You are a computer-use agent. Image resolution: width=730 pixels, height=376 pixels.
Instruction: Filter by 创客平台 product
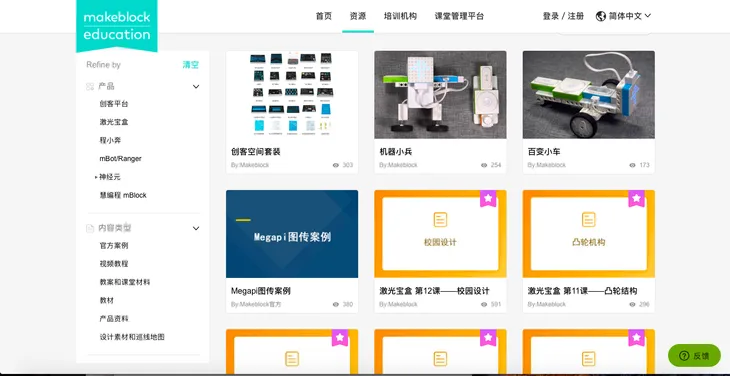point(114,104)
